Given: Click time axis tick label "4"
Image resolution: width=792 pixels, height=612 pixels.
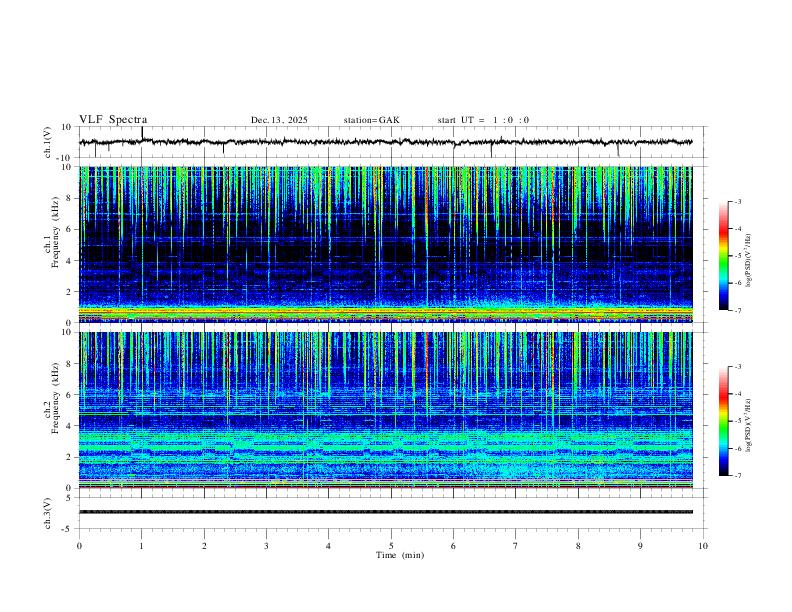Looking at the screenshot, I should (x=328, y=546).
